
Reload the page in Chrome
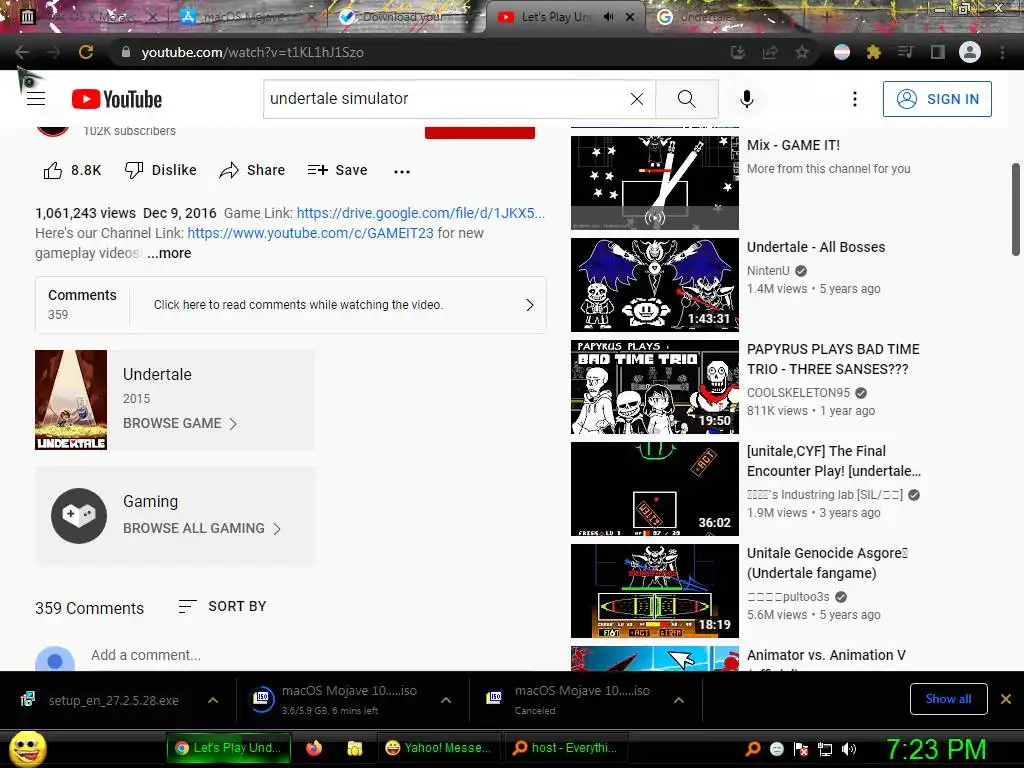pos(86,52)
